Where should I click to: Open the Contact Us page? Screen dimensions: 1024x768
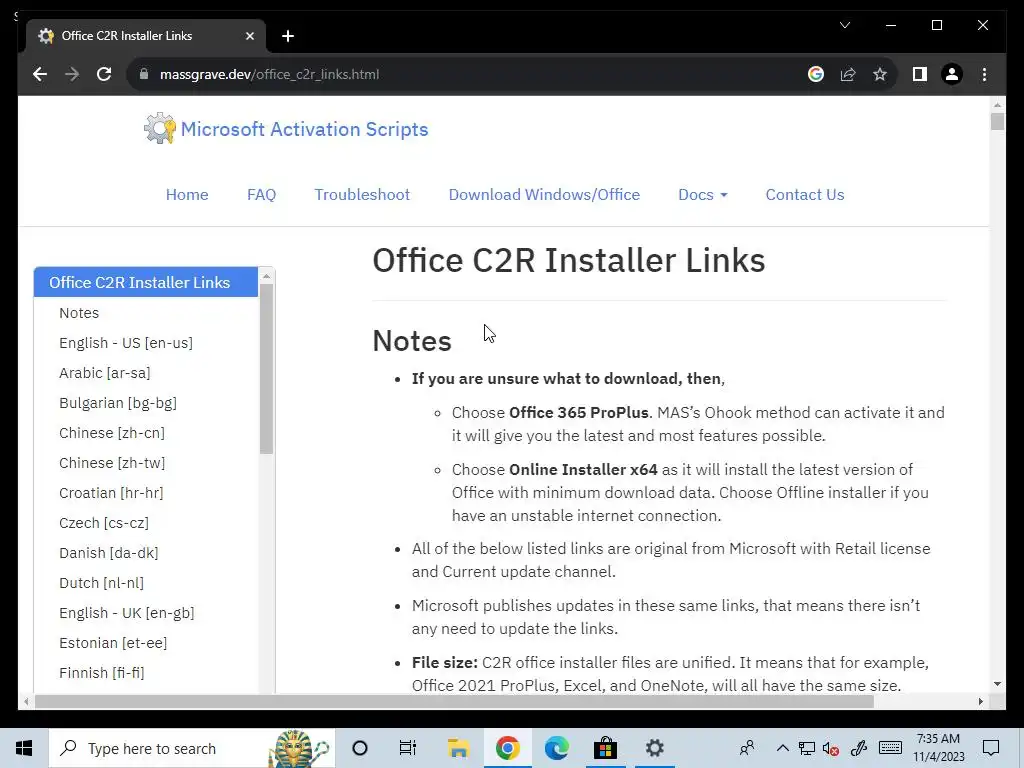pos(805,195)
